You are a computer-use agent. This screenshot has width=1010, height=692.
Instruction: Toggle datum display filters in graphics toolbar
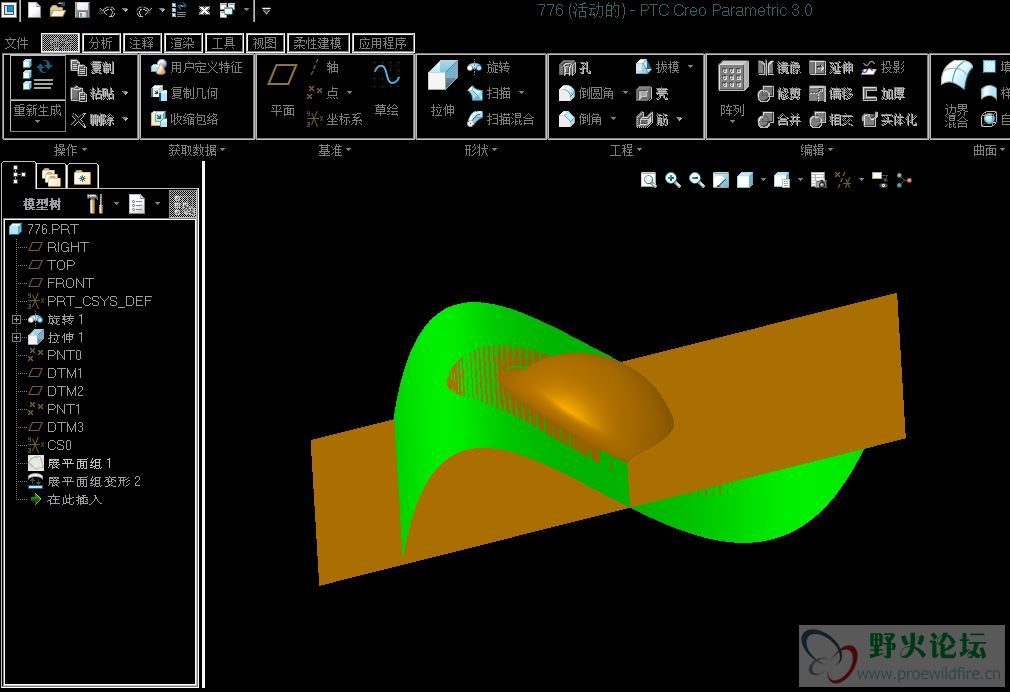tap(843, 180)
